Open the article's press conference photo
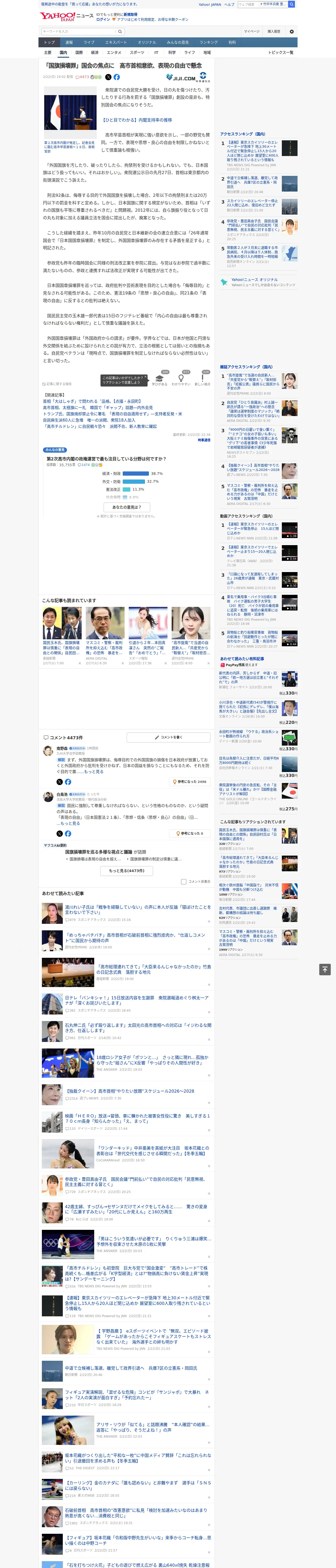This screenshot has width=336, height=1568. [x=70, y=113]
